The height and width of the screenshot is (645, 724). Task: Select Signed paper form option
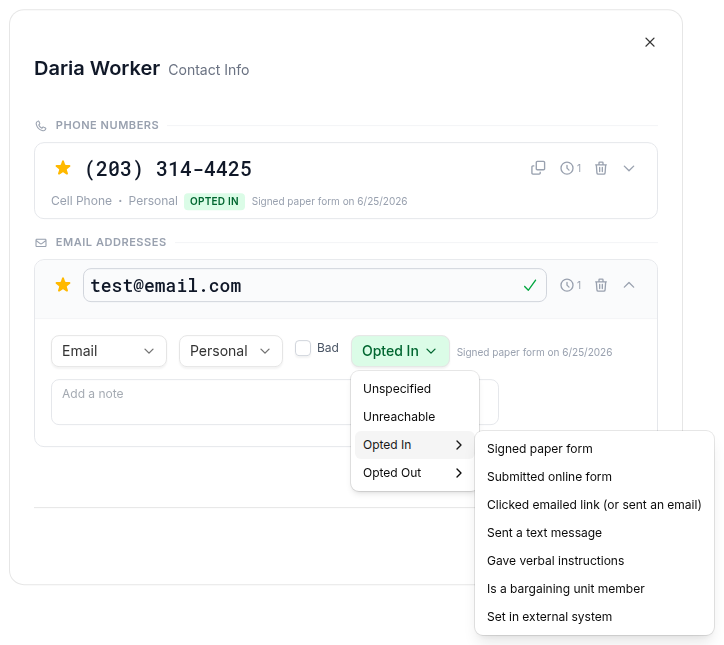point(594,449)
